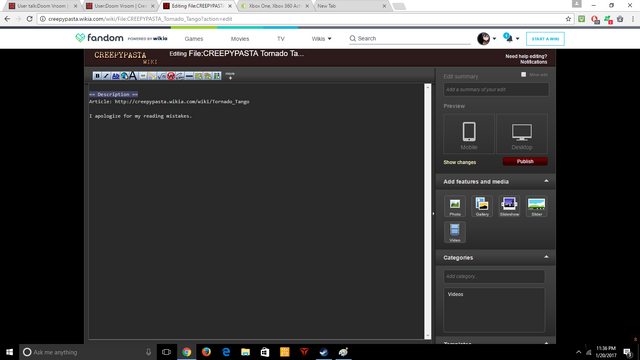Insert level 2 headline with big A icon
Viewport: 640px width, 360px height.
pyautogui.click(x=133, y=76)
